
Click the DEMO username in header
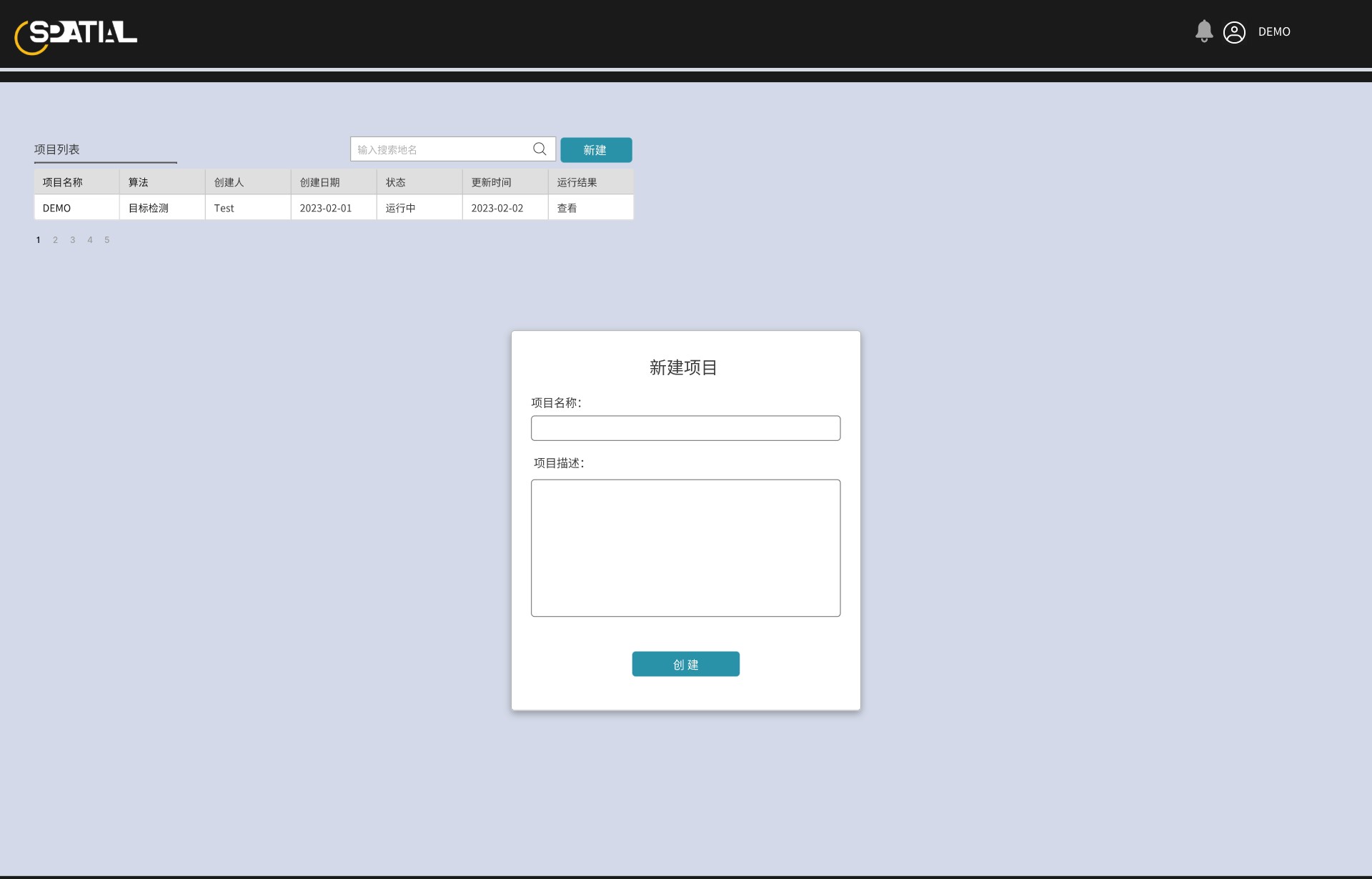click(1274, 32)
